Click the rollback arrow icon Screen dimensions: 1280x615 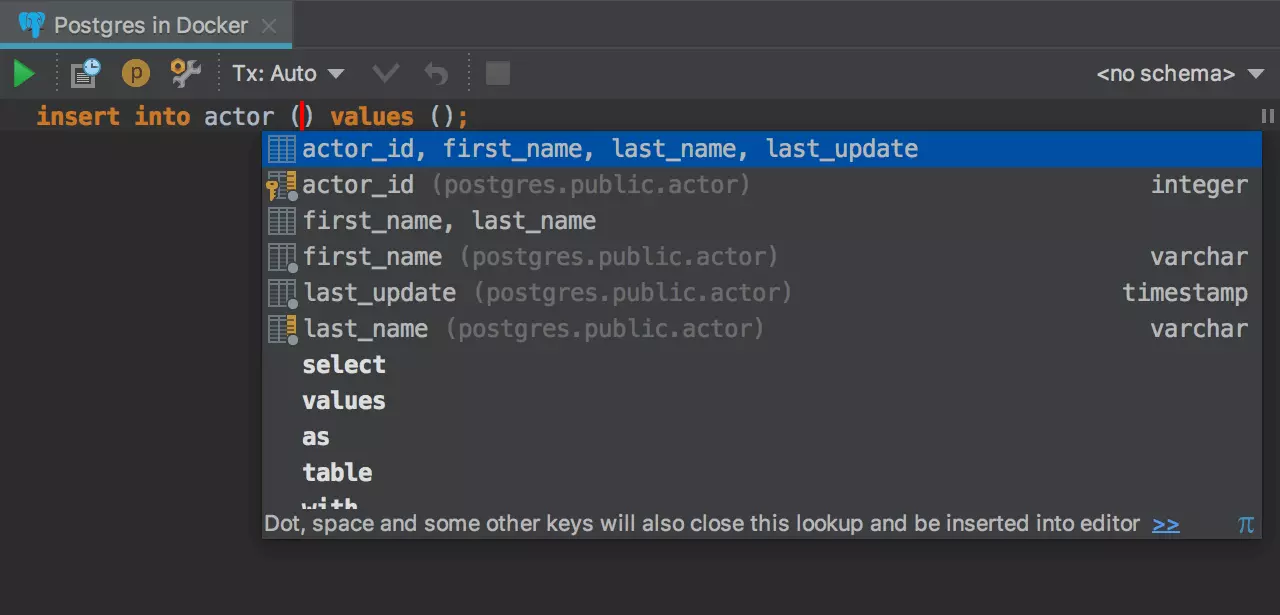(x=436, y=73)
